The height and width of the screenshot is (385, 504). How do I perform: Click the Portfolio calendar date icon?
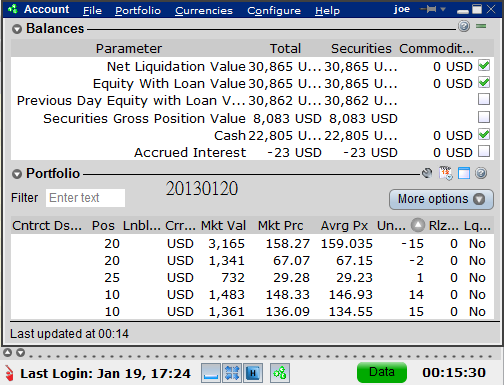(446, 173)
